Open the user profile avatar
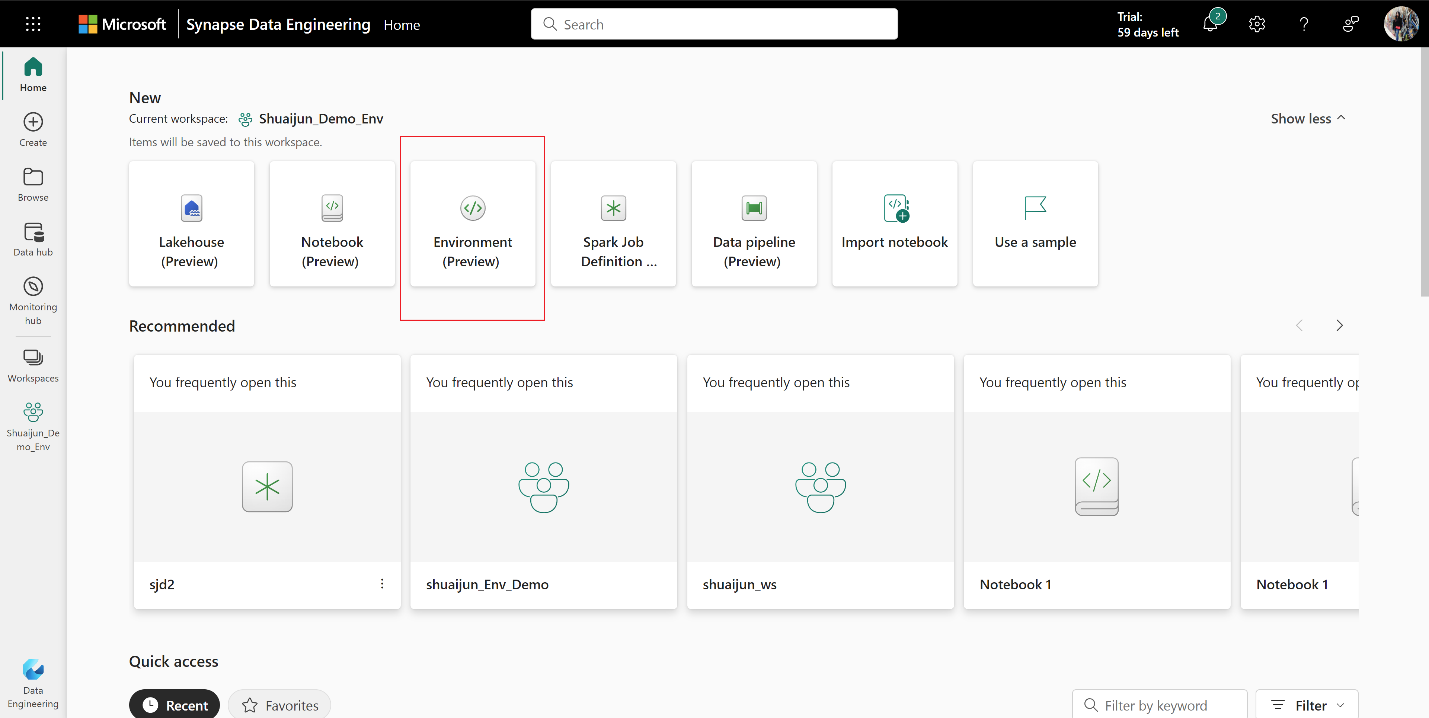The height and width of the screenshot is (718, 1429). (1401, 24)
